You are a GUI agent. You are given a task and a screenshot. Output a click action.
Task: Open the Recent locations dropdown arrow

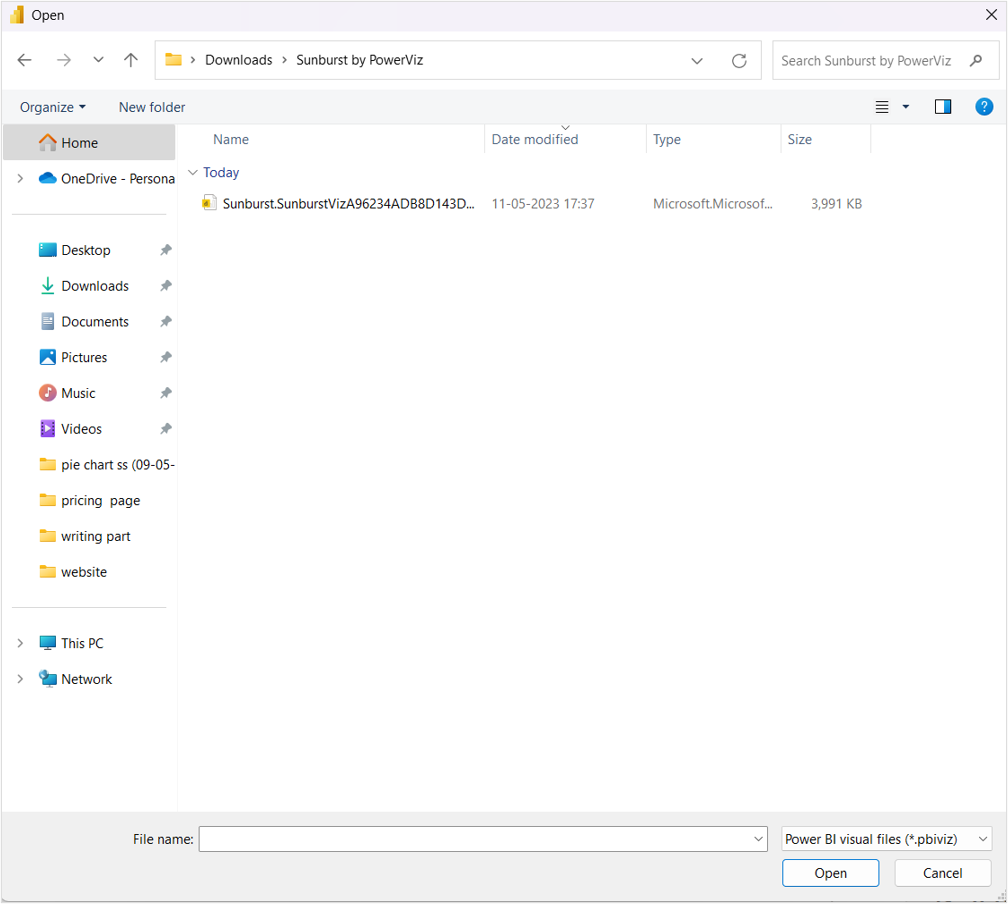(98, 60)
